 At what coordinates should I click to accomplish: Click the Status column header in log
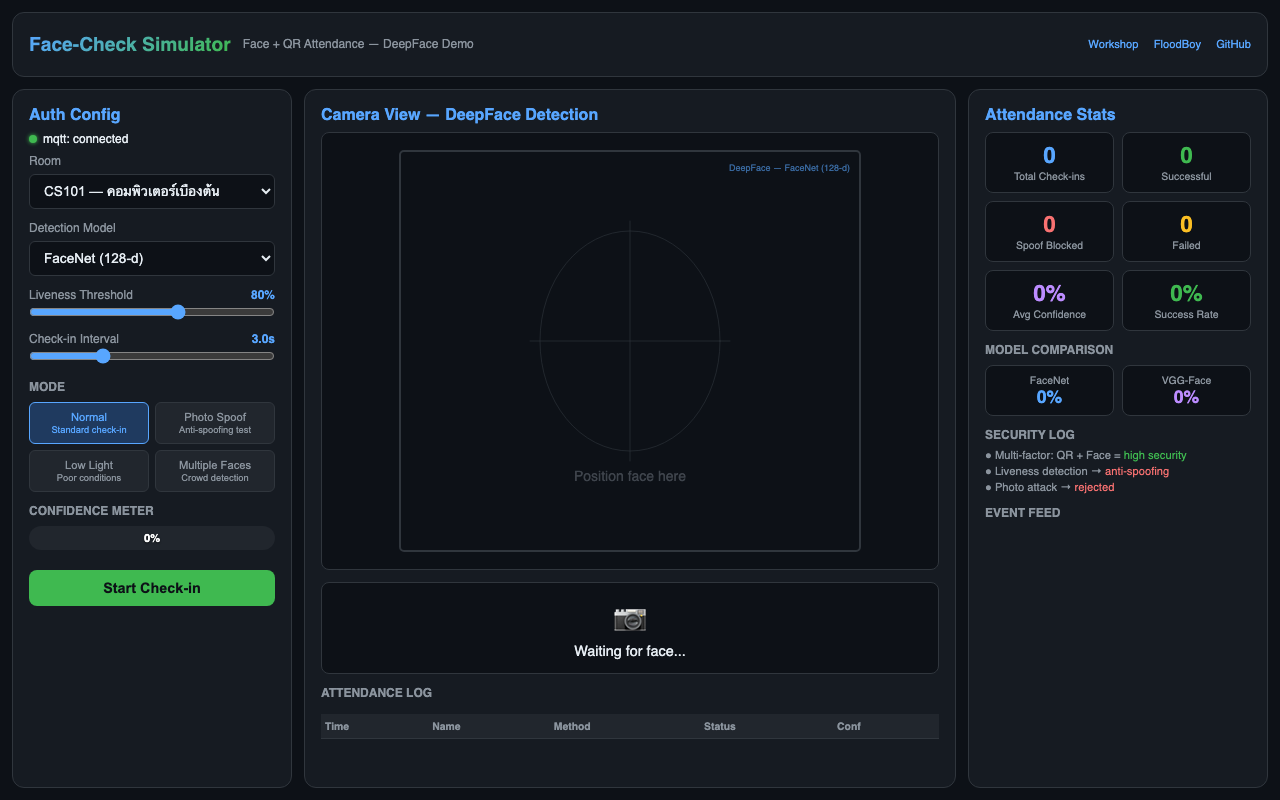(x=719, y=726)
